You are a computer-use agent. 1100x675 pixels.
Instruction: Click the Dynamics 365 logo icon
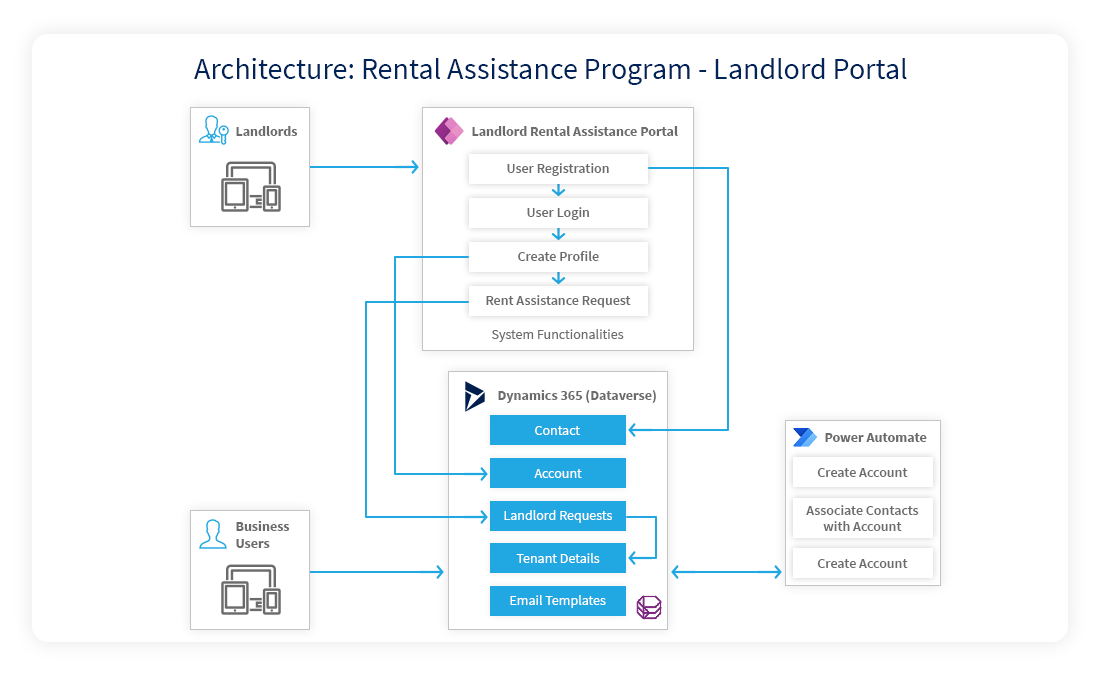[x=474, y=396]
